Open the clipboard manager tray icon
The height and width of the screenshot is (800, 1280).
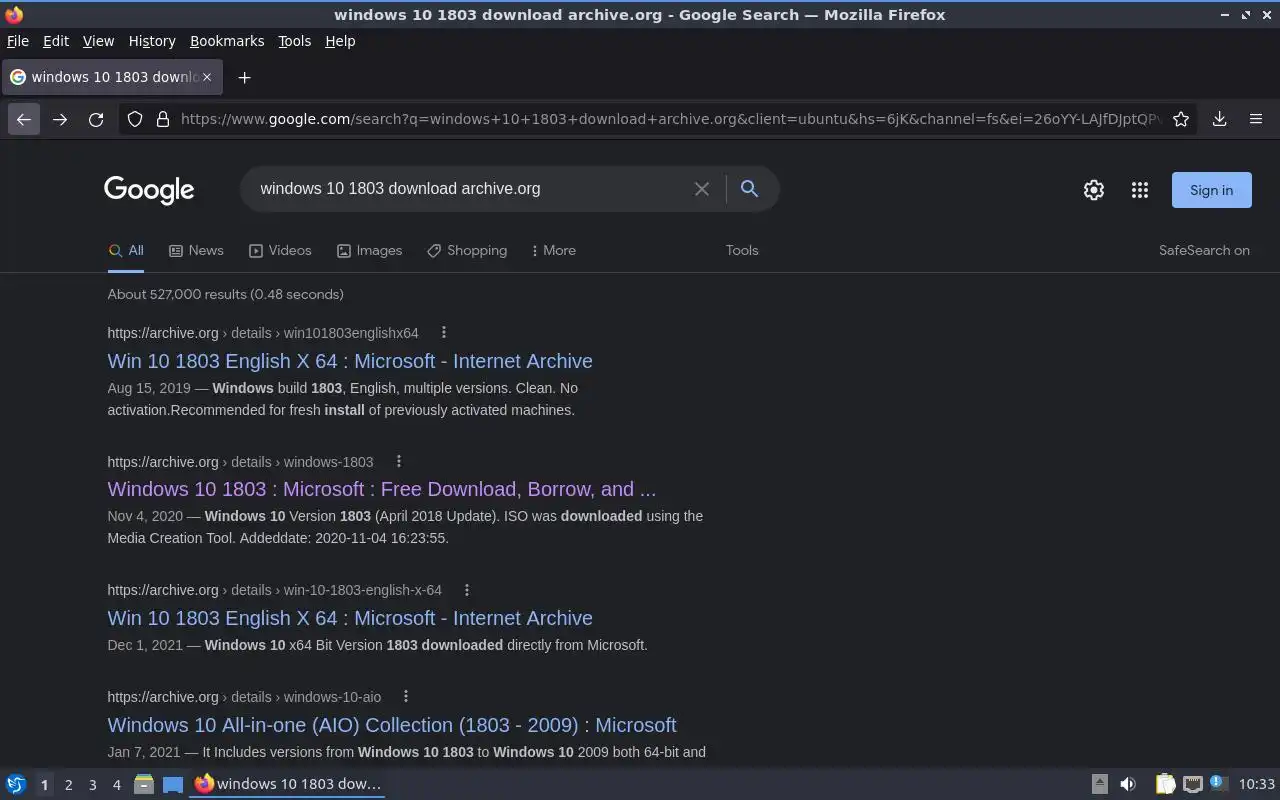coord(1165,784)
